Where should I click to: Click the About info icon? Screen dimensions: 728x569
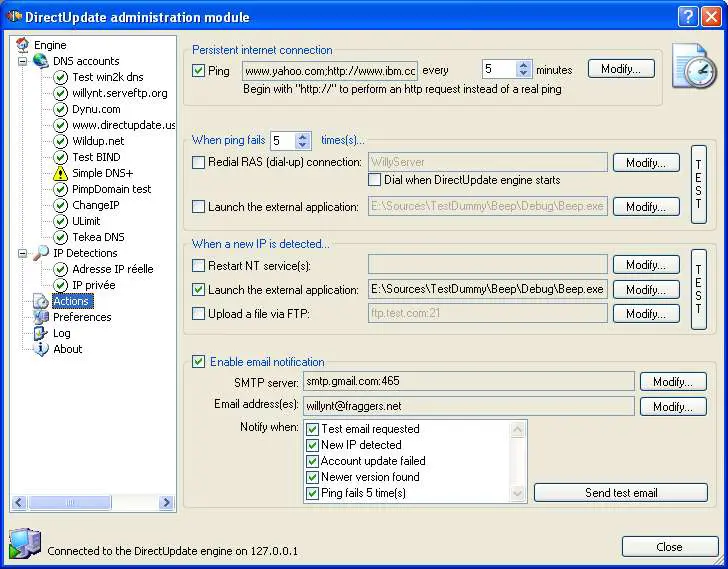(41, 349)
